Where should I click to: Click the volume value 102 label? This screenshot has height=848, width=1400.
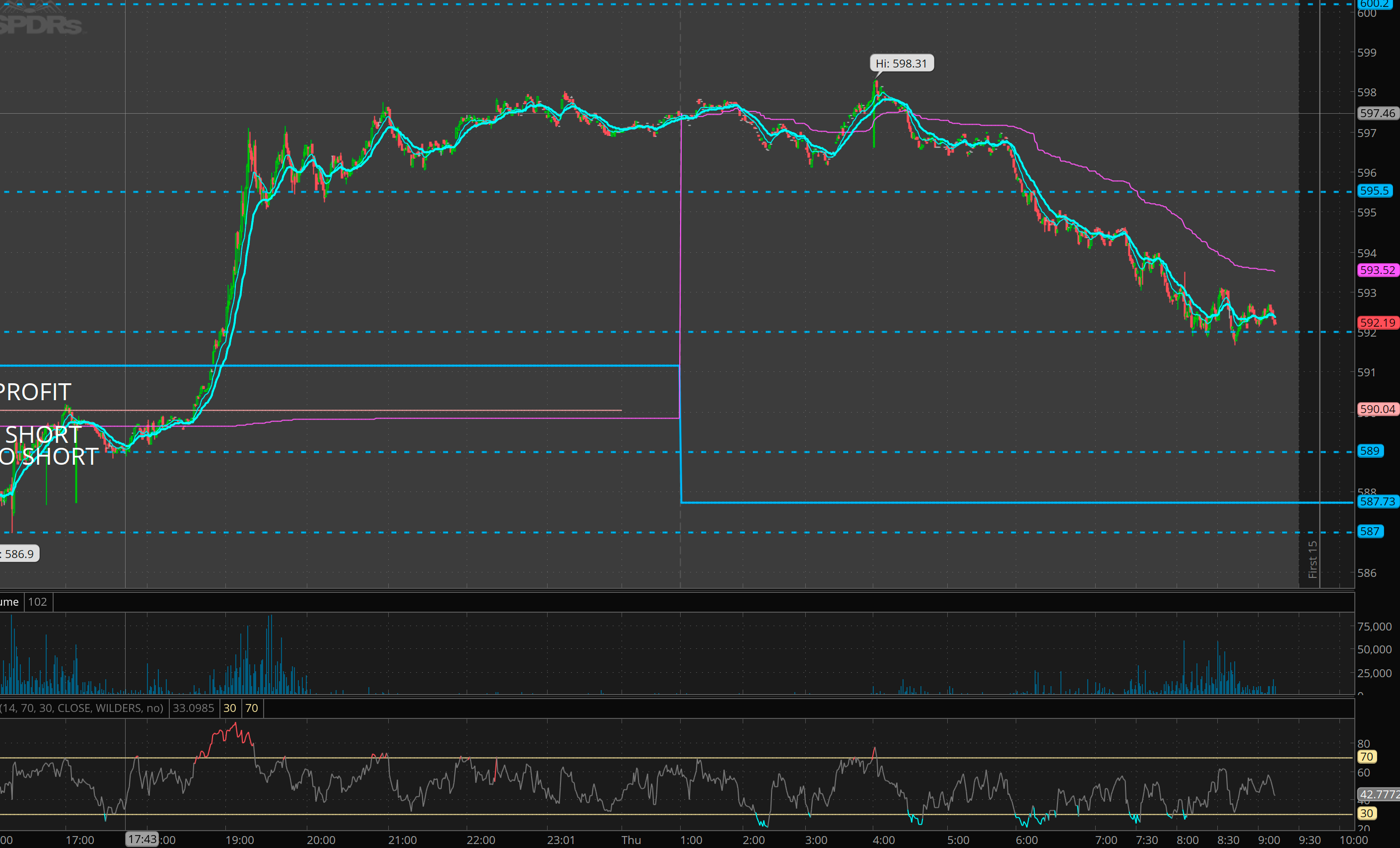click(38, 602)
